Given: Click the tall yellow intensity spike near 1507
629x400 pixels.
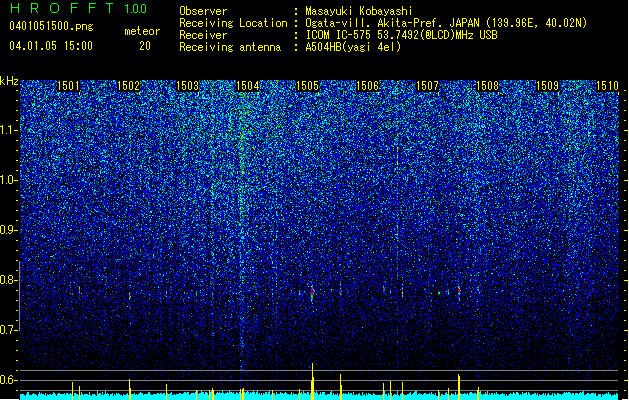Looking at the screenshot, I should [x=459, y=387].
